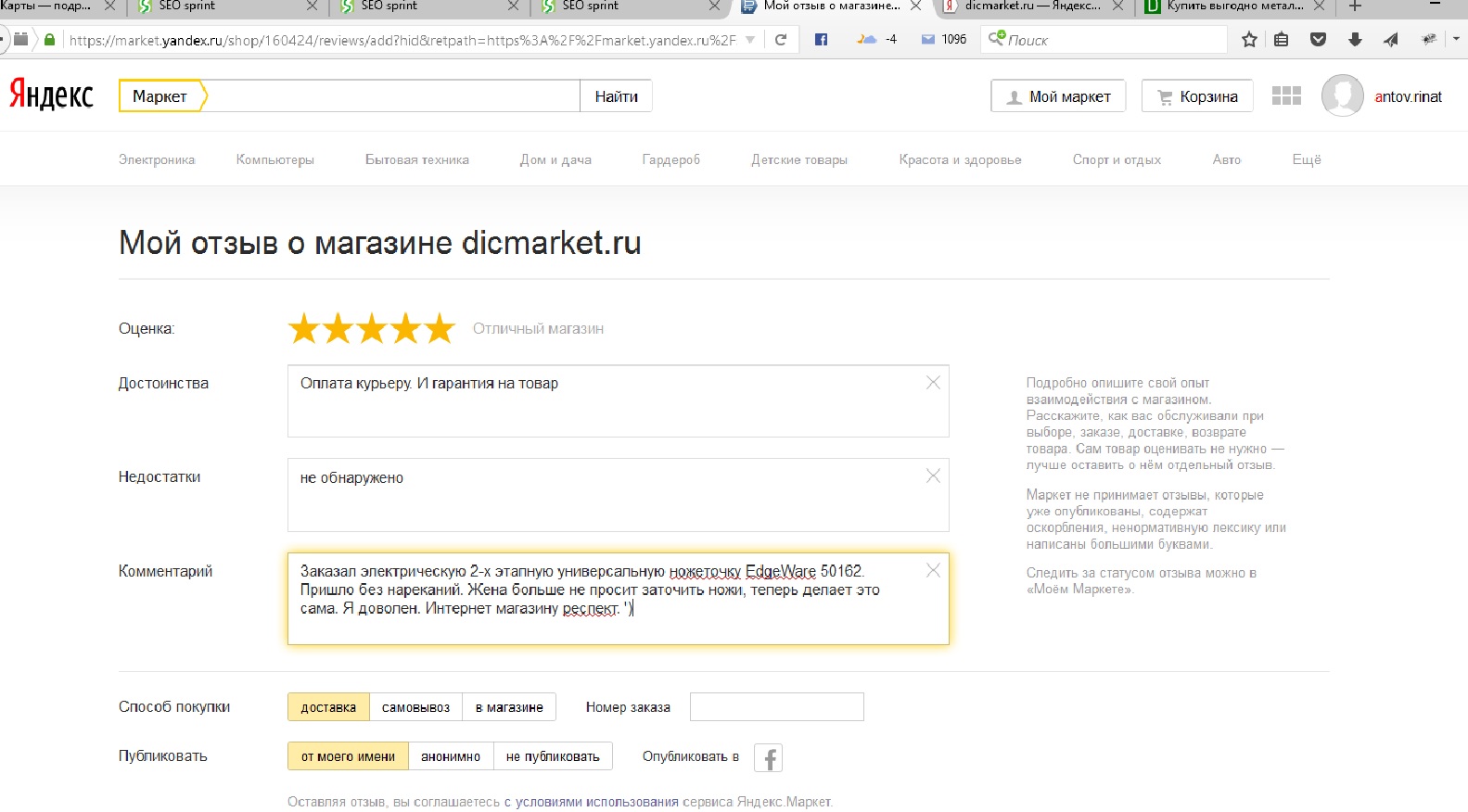Open the Корзина cart button
Screen dimensions: 1468x812
tap(1197, 96)
